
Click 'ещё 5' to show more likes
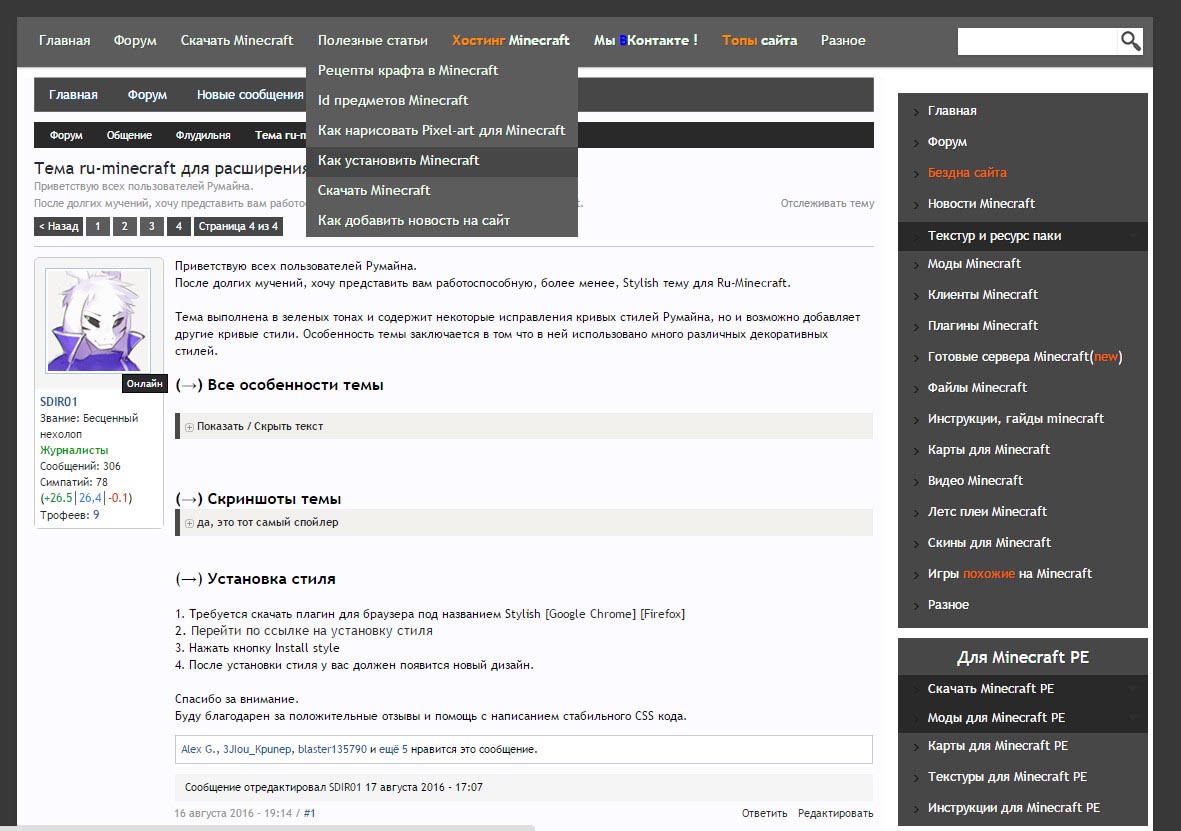pyautogui.click(x=393, y=750)
